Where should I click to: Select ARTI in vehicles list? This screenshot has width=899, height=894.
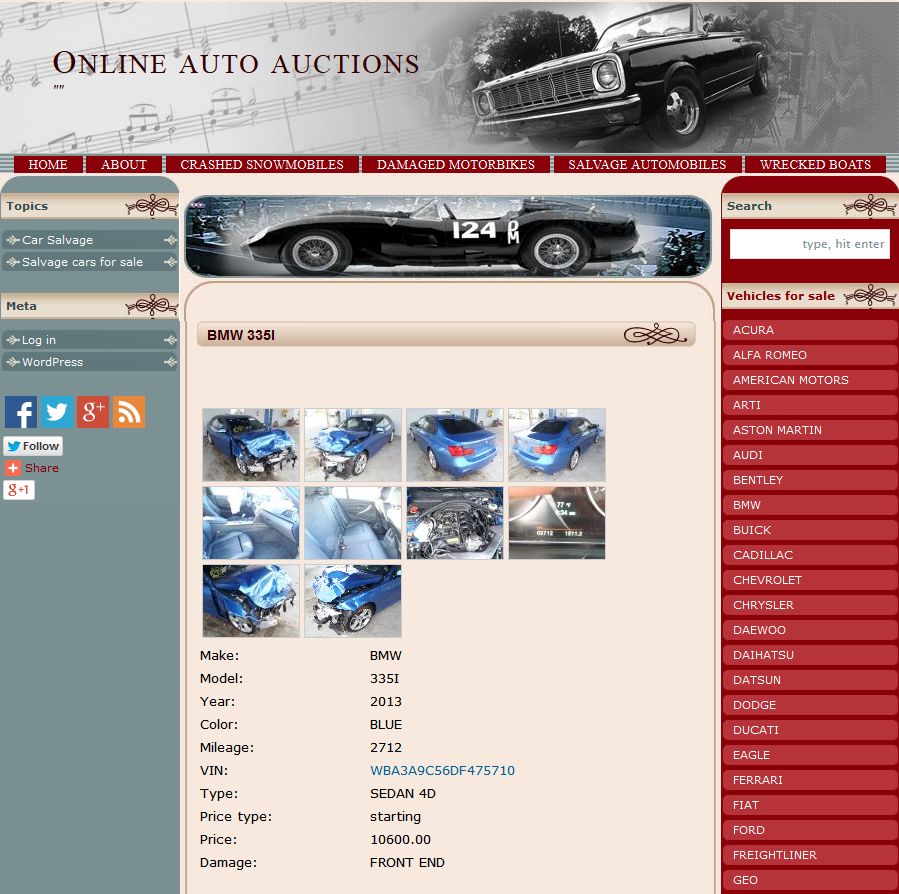810,405
